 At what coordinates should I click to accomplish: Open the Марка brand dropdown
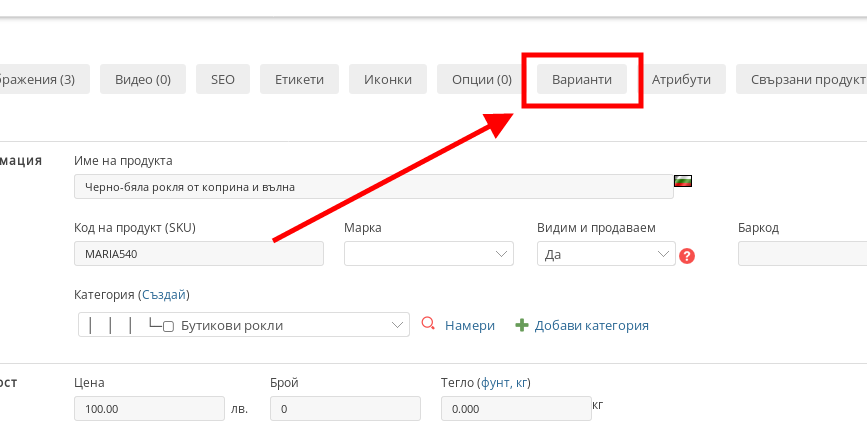point(428,254)
